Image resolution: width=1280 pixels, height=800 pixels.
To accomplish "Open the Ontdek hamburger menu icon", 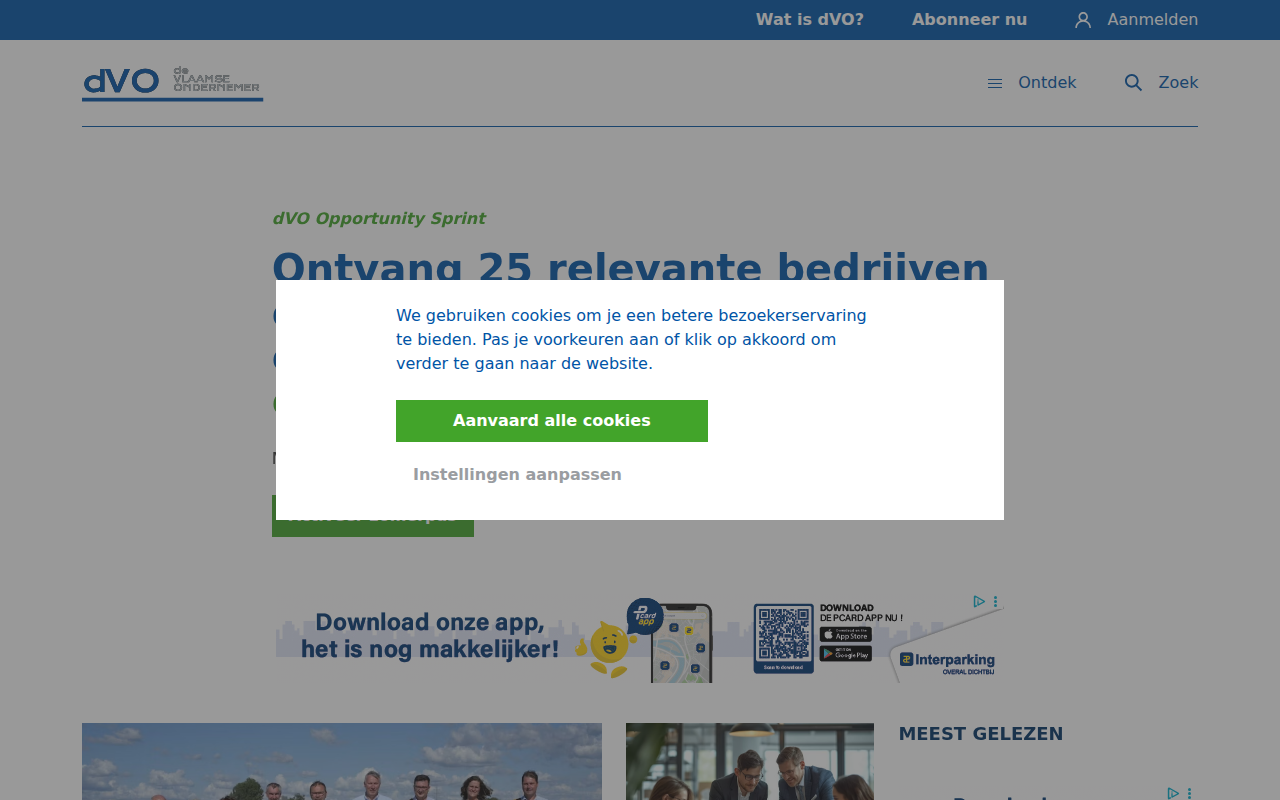I will 995,83.
